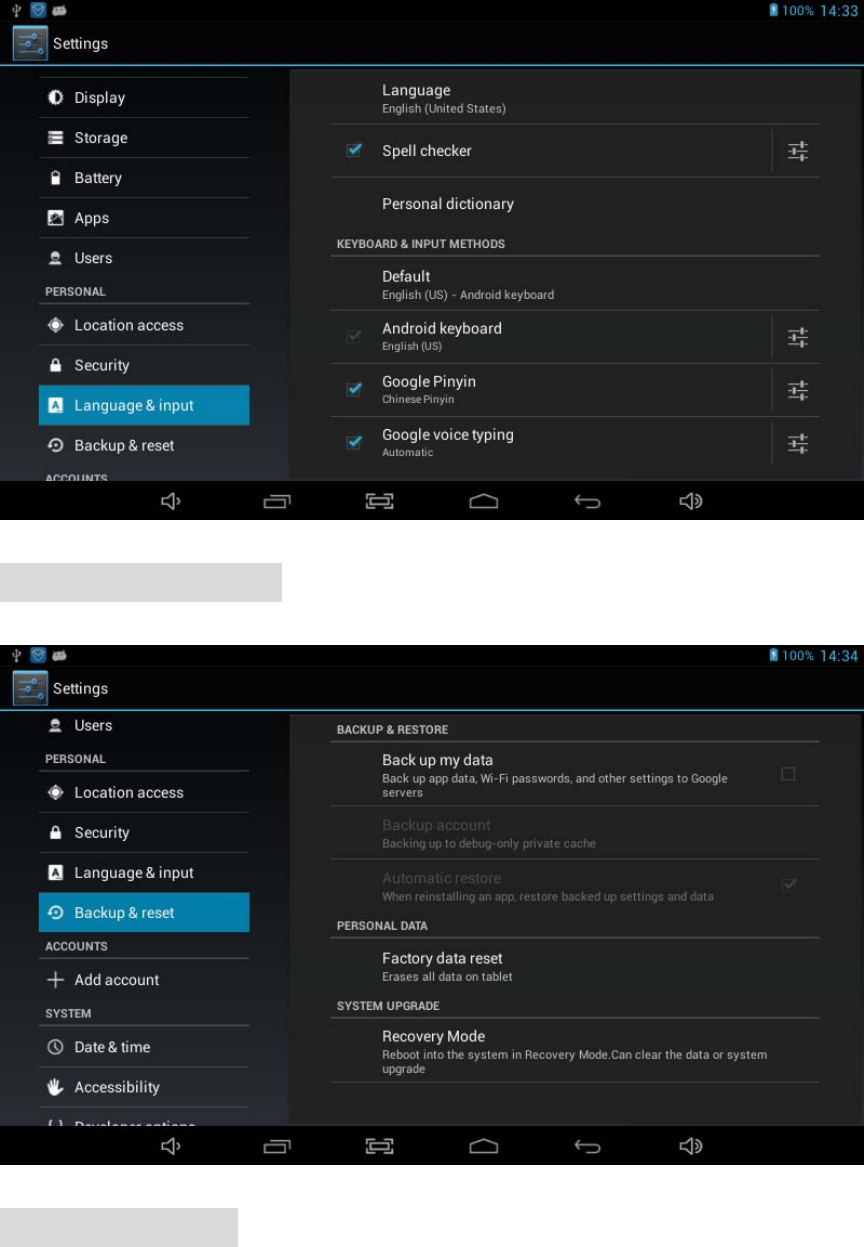
Task: Open the Default keyboard chooser
Action: [575, 284]
